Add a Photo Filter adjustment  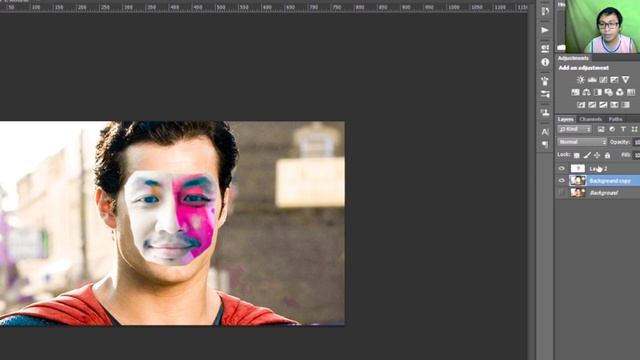(609, 92)
